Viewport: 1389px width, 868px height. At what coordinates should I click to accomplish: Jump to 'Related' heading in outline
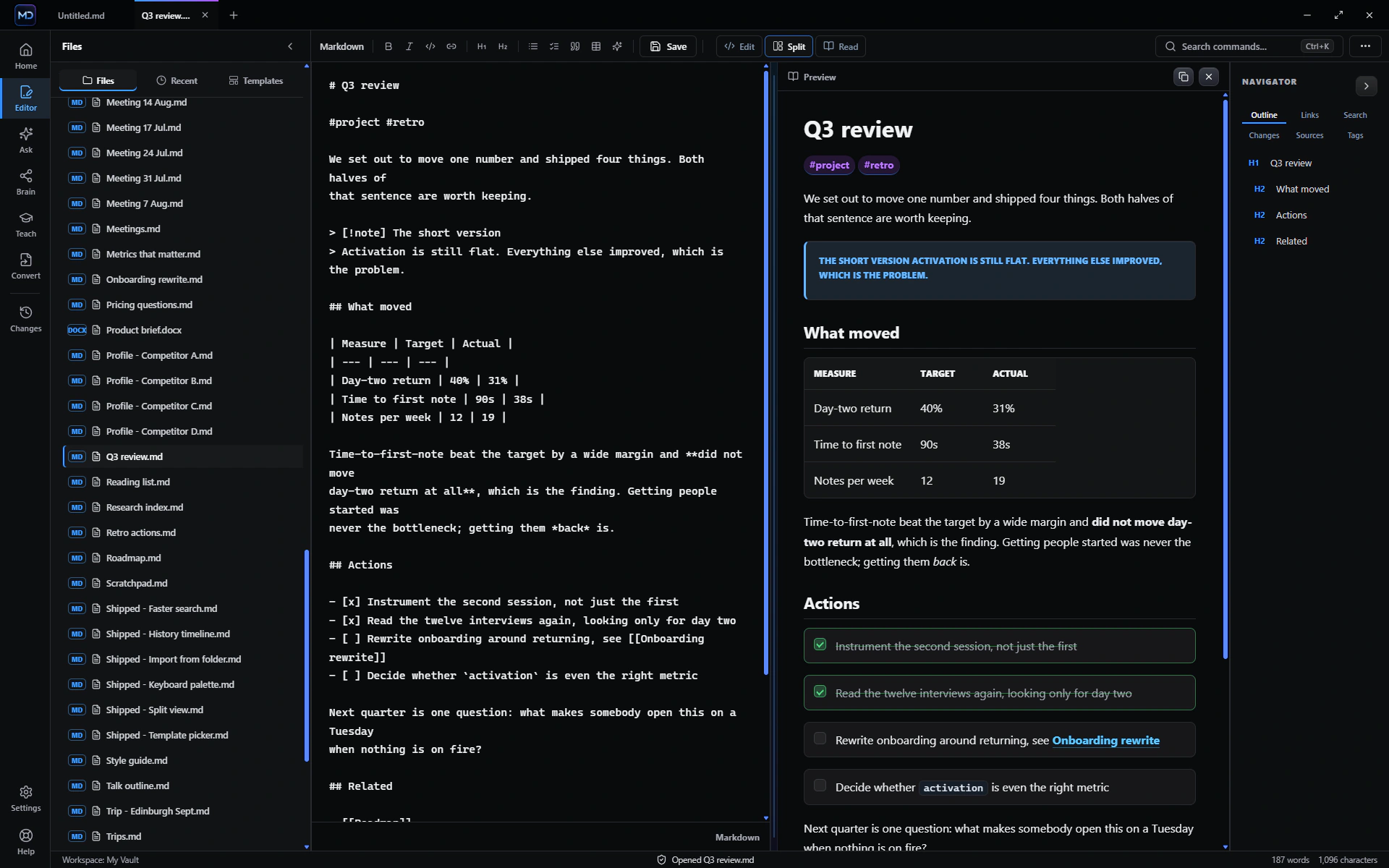point(1291,241)
